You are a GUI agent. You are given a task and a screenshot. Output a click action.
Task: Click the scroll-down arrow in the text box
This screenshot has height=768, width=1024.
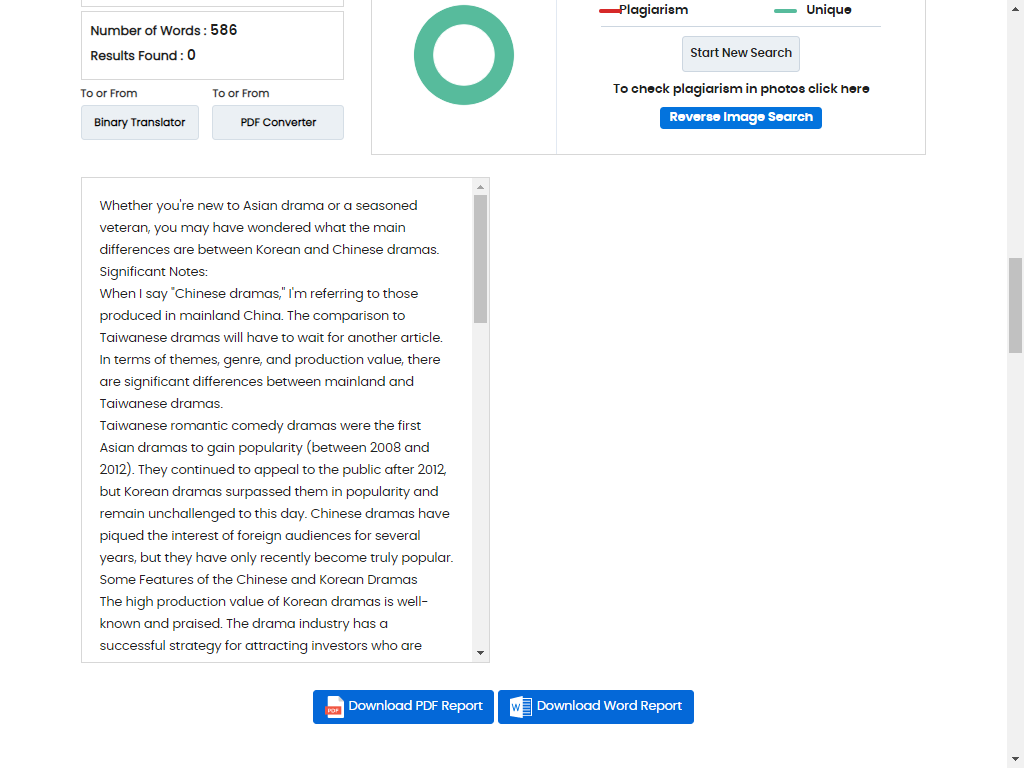click(x=481, y=653)
